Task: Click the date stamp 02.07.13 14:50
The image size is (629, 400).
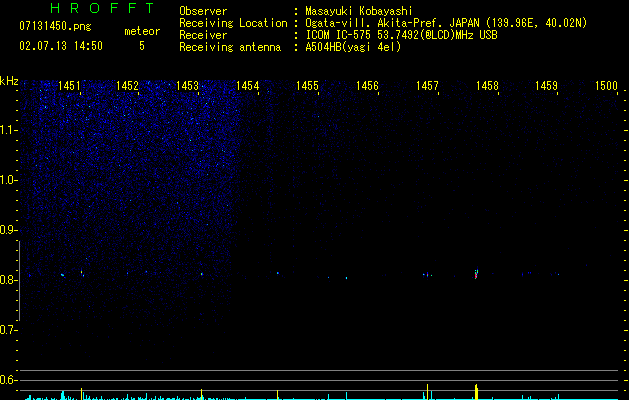Action: pyautogui.click(x=61, y=46)
